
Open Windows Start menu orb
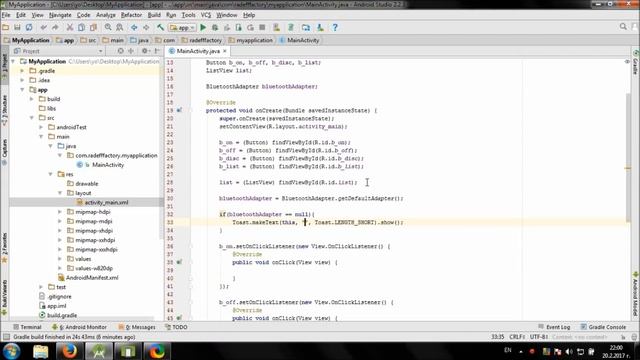[x=11, y=351]
